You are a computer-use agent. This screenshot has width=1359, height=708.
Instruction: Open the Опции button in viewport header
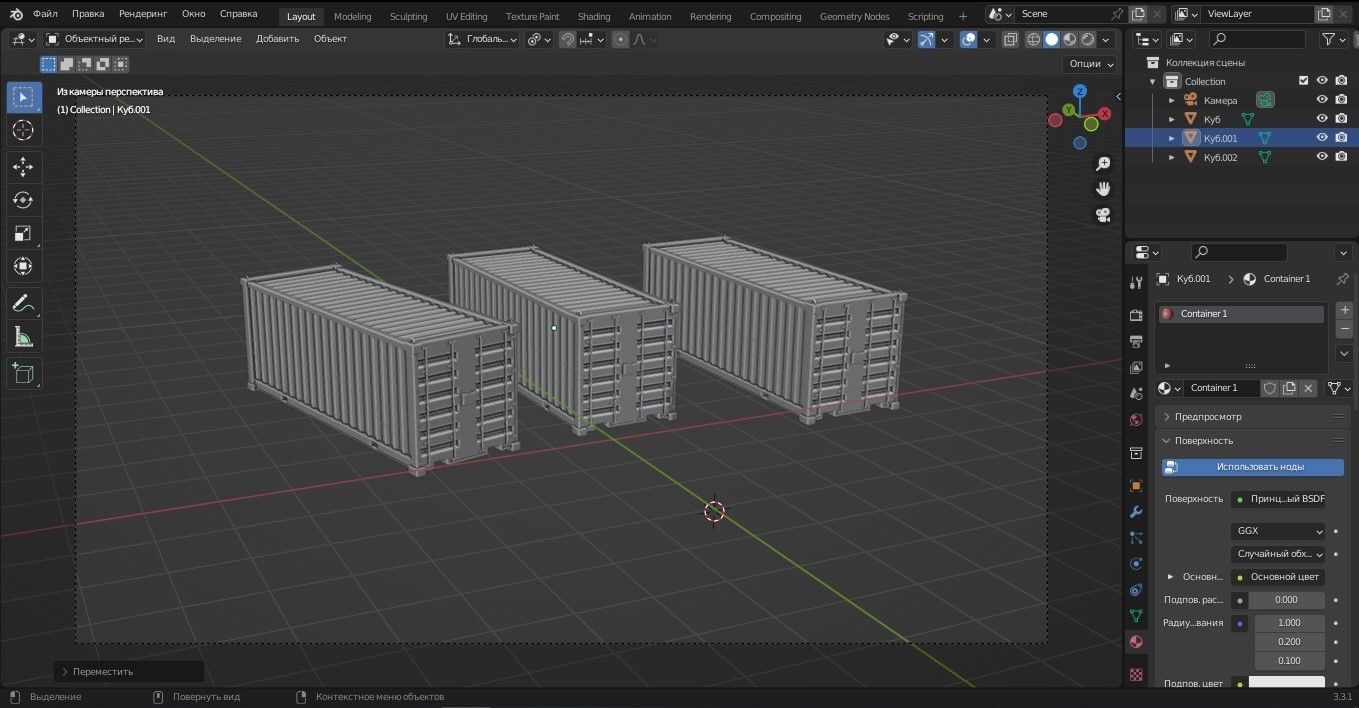[x=1091, y=63]
